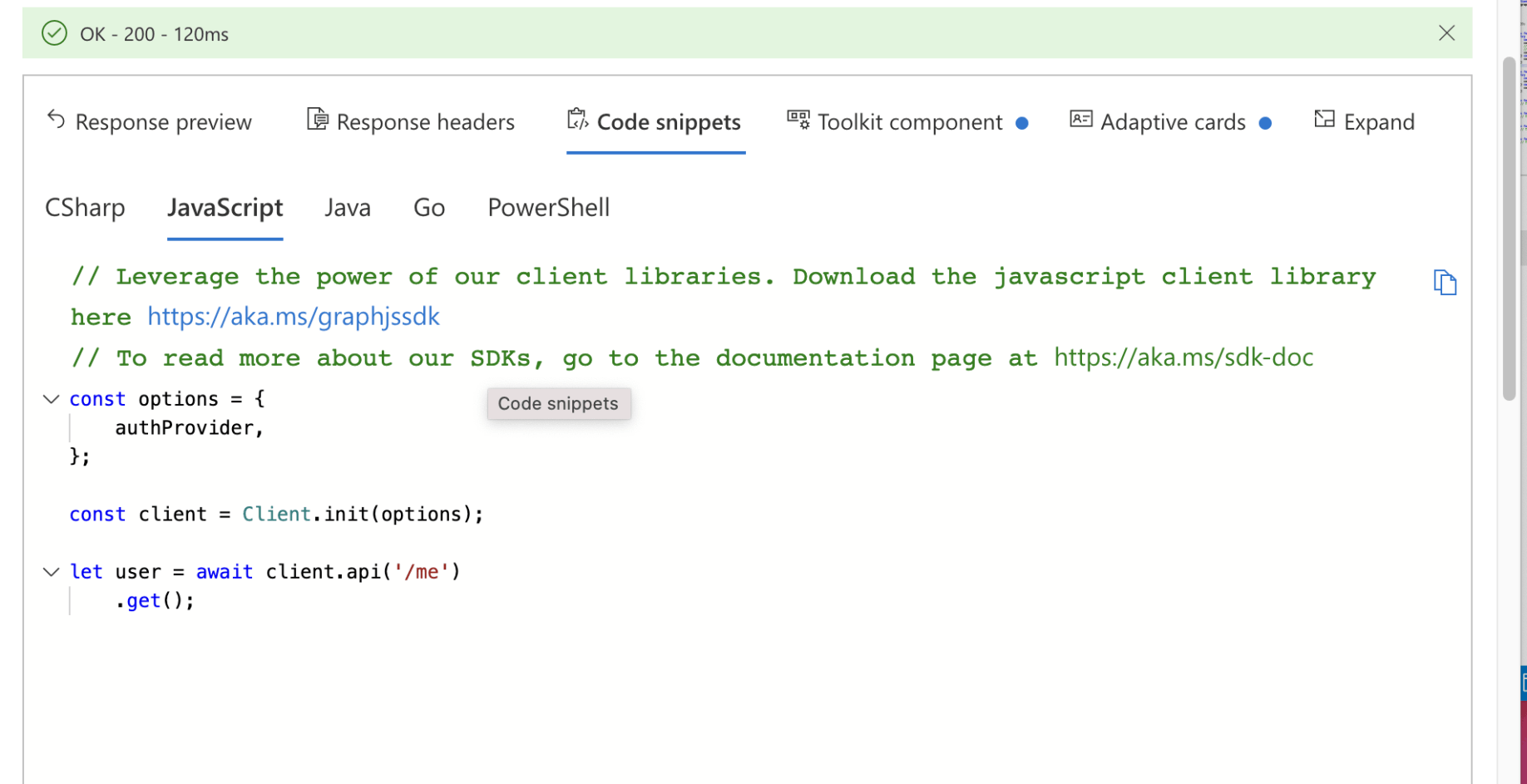This screenshot has height=784, width=1527.
Task: Click the Adaptive cards icon
Action: coord(1080,120)
